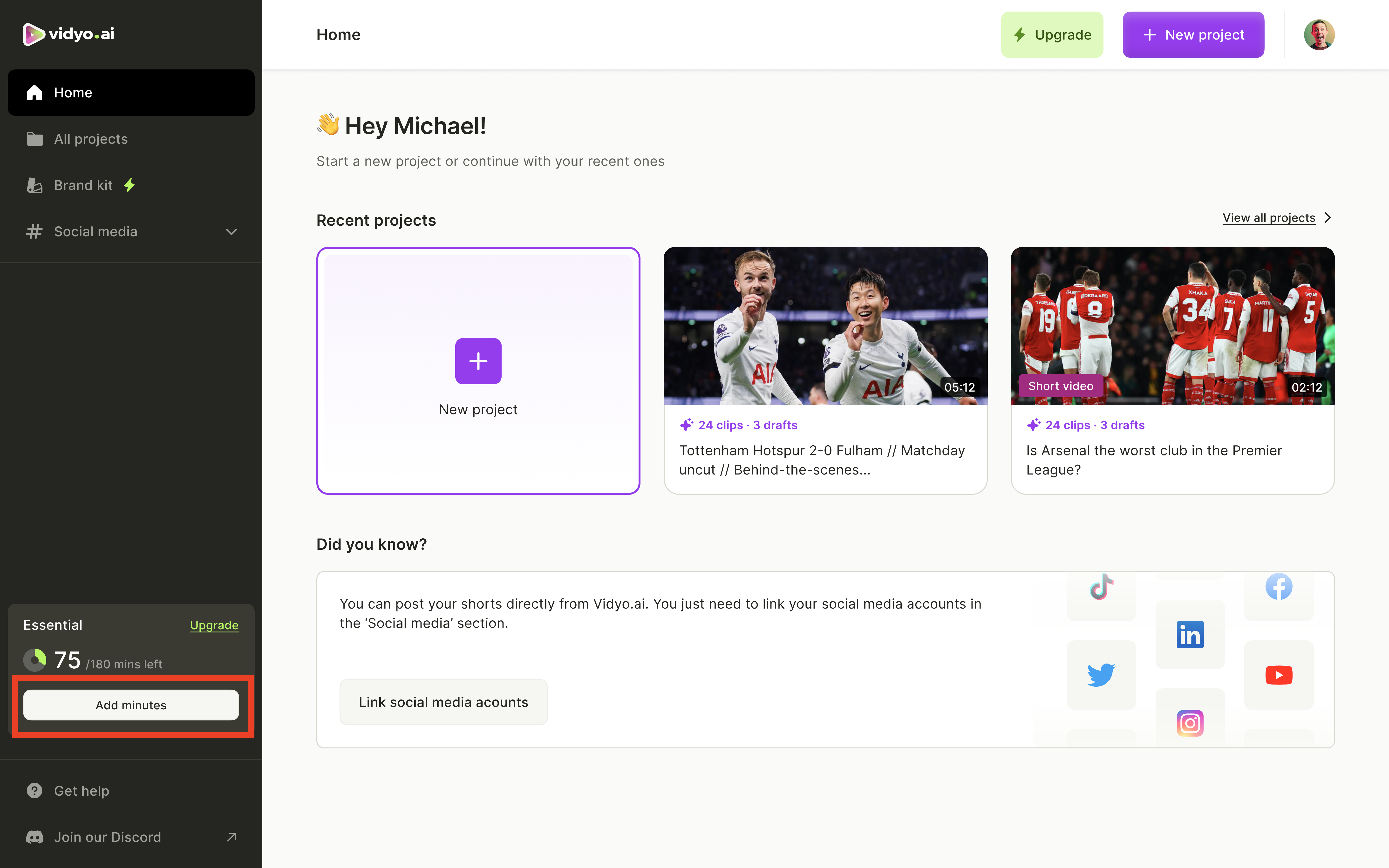The height and width of the screenshot is (868, 1389).
Task: Click the Discord logo icon
Action: point(34,837)
